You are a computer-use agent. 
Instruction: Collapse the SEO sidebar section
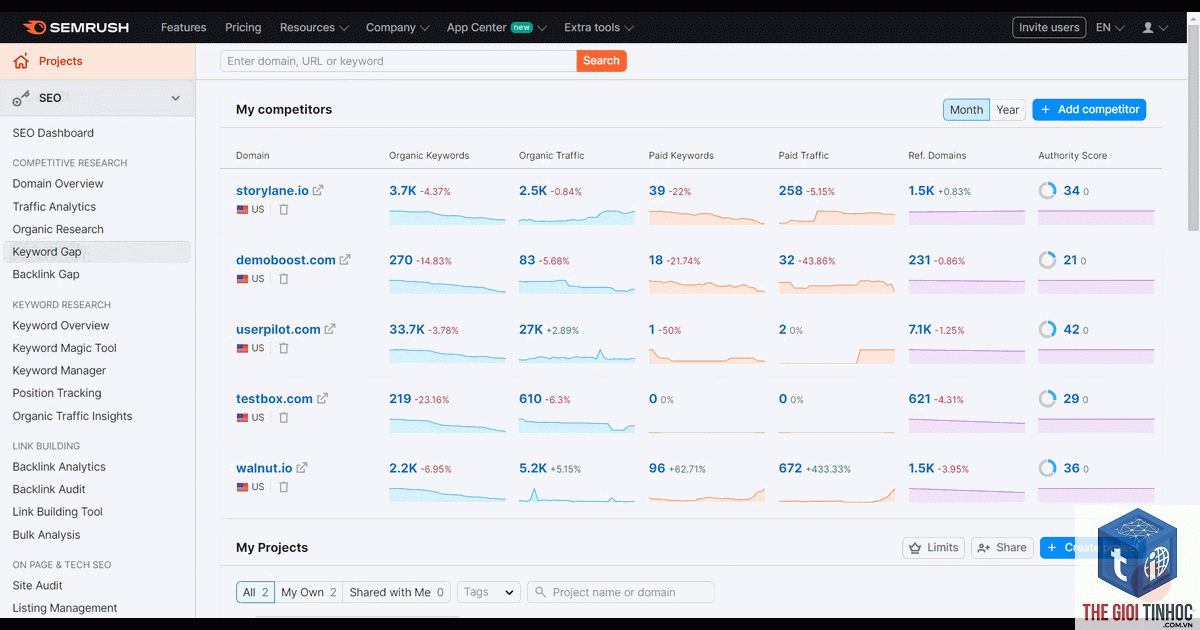tap(176, 98)
